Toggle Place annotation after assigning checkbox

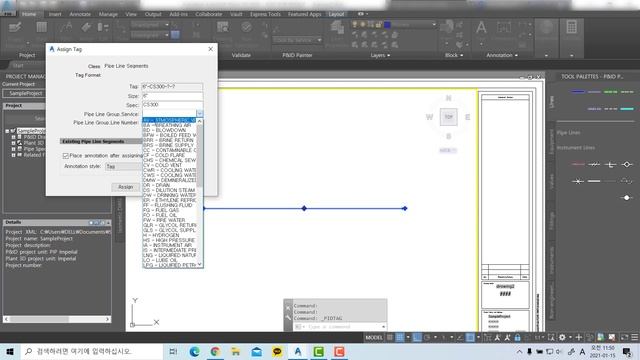click(66, 156)
